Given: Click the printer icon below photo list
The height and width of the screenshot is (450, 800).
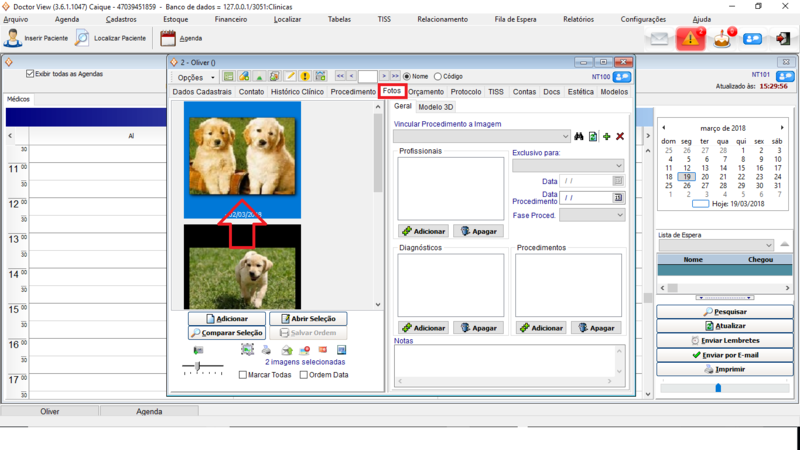Looking at the screenshot, I should pyautogui.click(x=266, y=350).
